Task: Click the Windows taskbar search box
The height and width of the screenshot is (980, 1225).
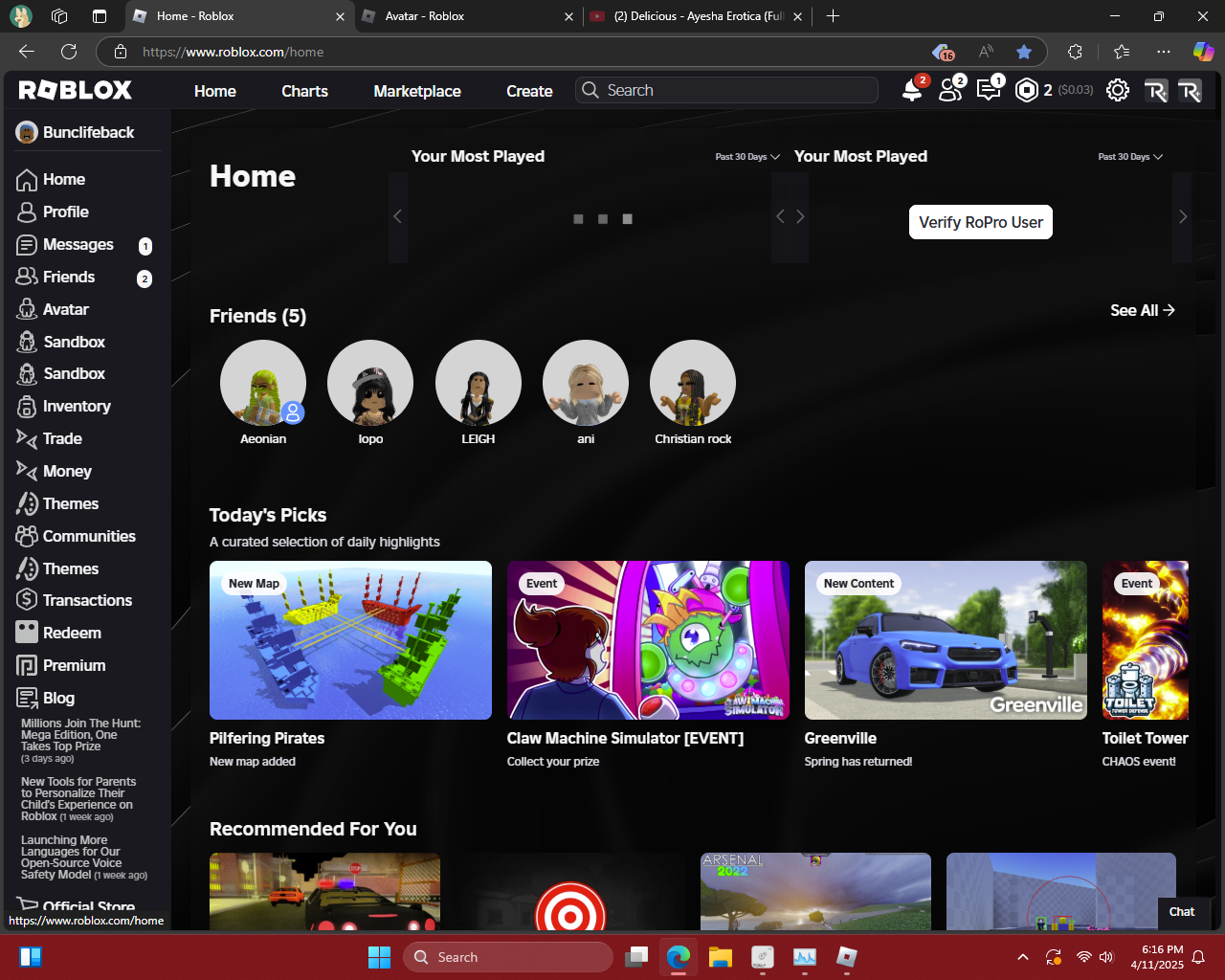Action: (x=509, y=957)
